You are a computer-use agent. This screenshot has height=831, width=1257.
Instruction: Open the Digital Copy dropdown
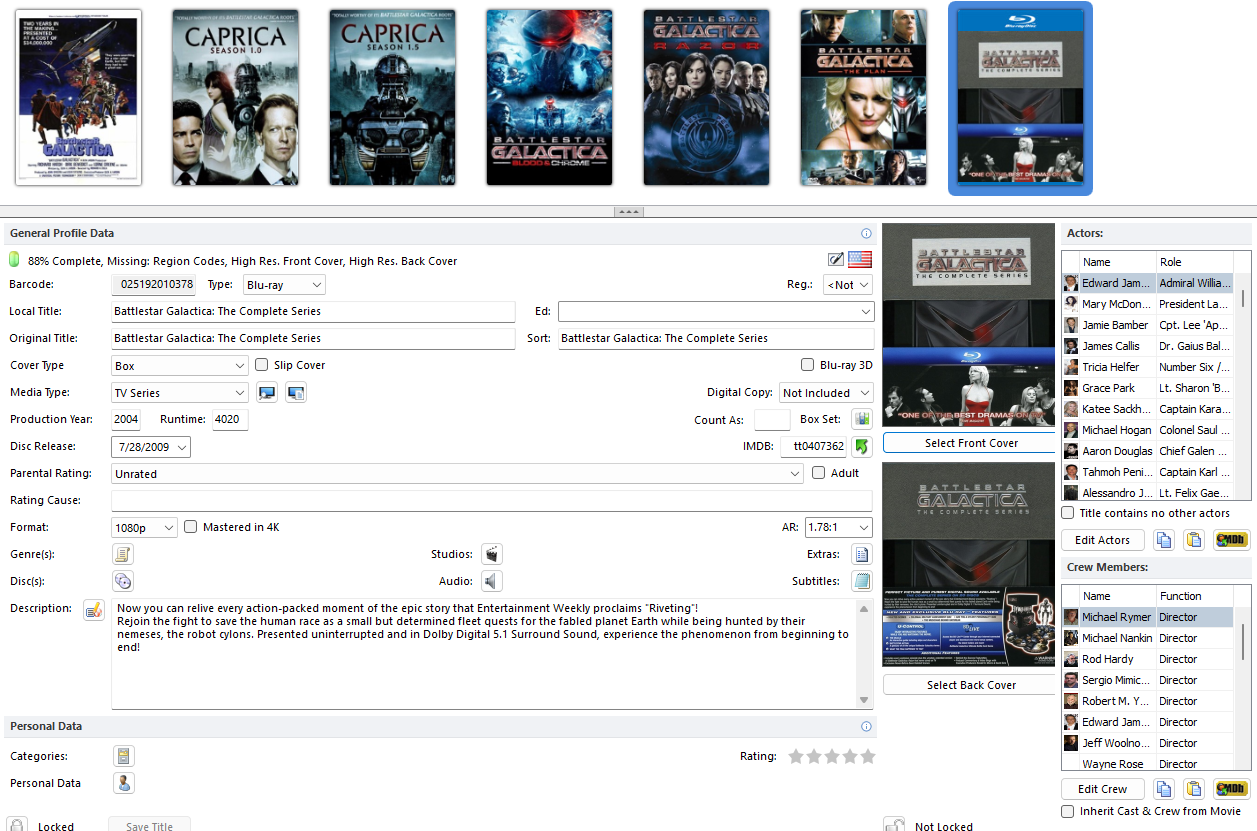(x=826, y=393)
